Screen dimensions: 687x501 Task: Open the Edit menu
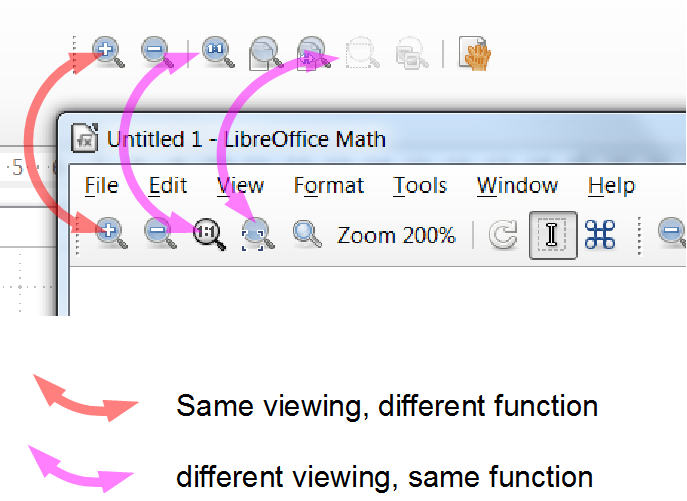tap(168, 186)
